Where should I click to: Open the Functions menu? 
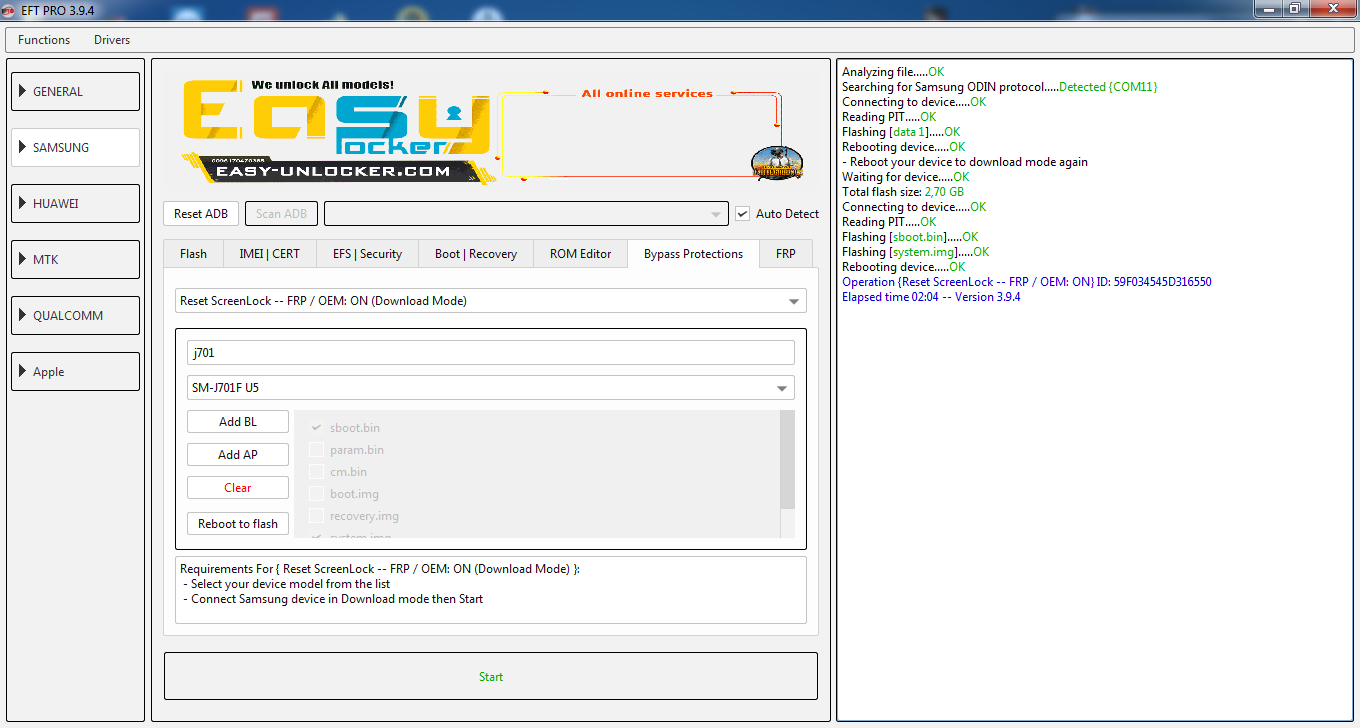tap(44, 40)
